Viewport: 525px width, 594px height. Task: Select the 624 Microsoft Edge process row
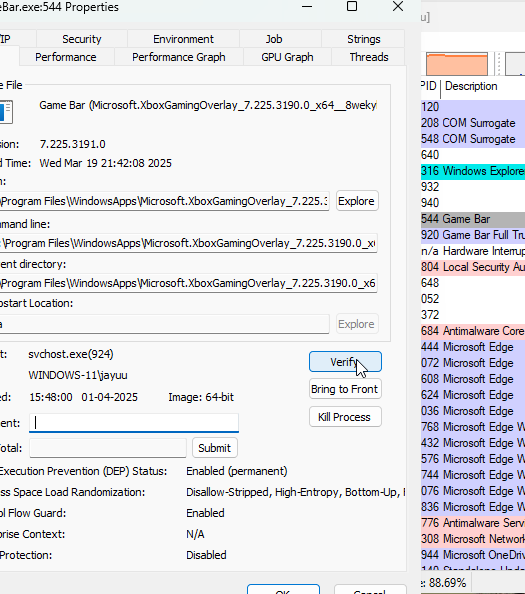point(473,395)
